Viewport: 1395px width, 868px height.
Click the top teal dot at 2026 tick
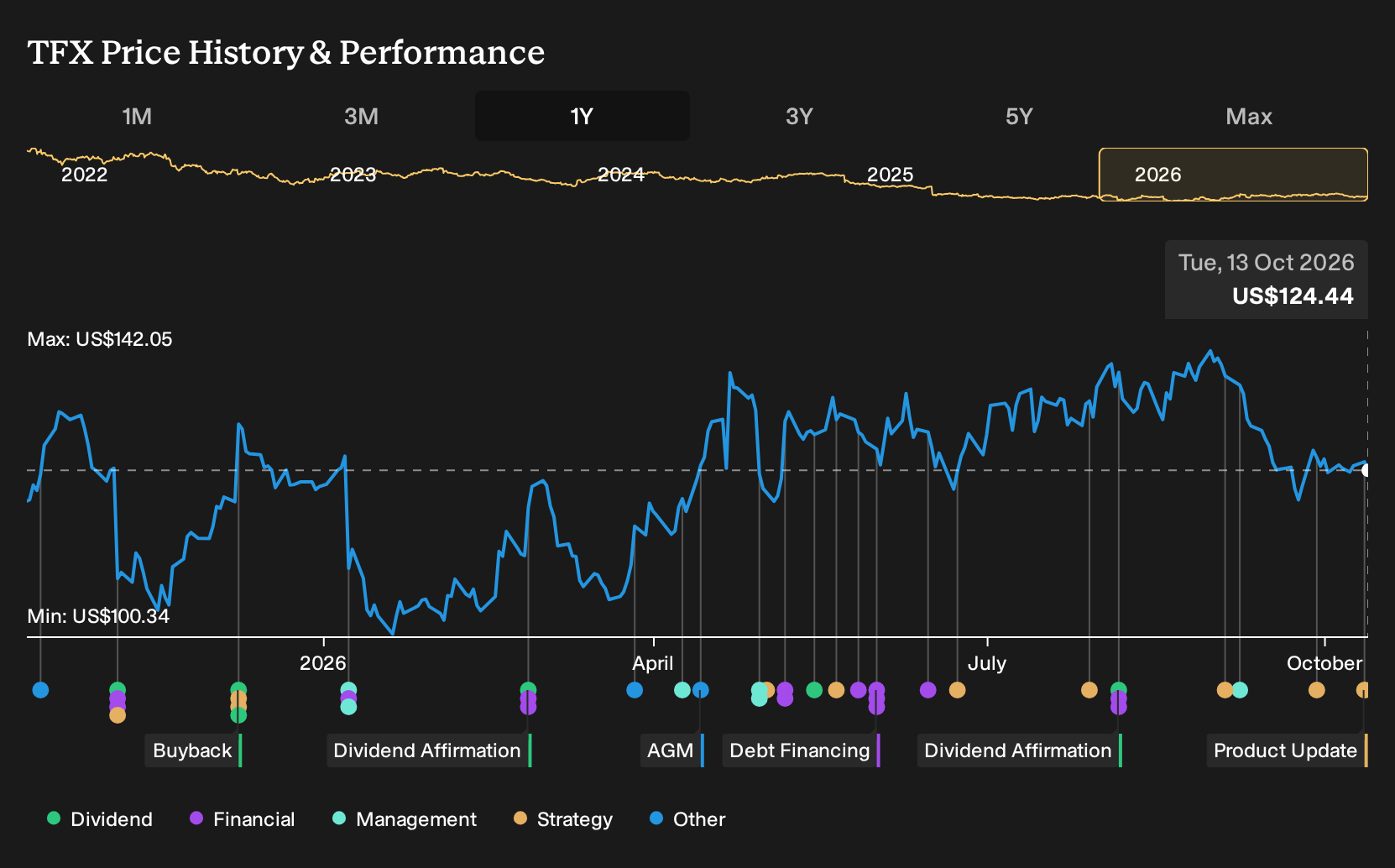coord(348,689)
